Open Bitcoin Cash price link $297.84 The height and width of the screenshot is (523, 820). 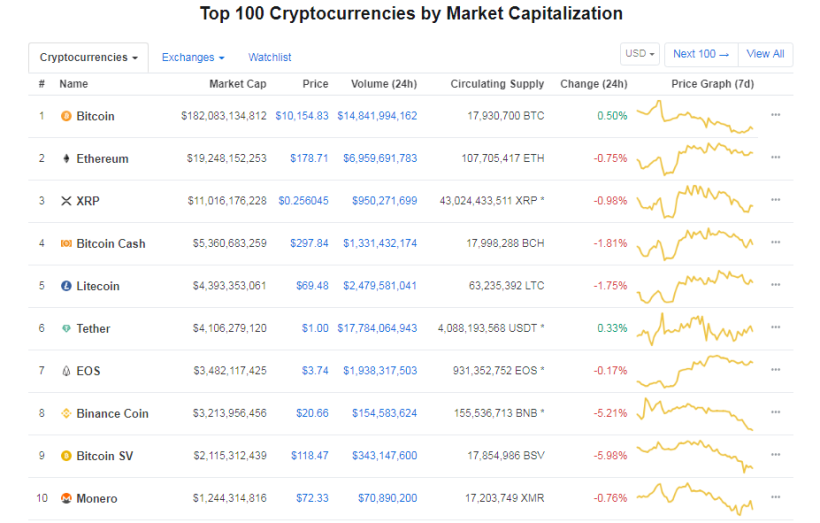click(309, 243)
